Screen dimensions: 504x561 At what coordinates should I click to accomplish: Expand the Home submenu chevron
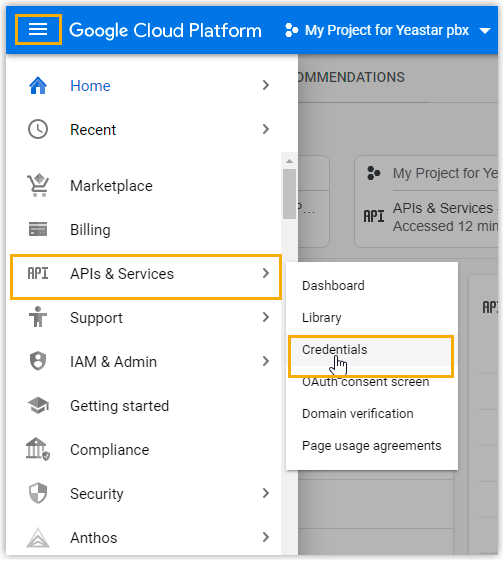265,85
